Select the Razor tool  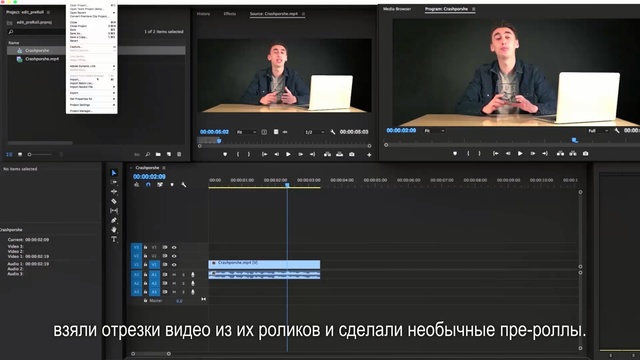(114, 201)
